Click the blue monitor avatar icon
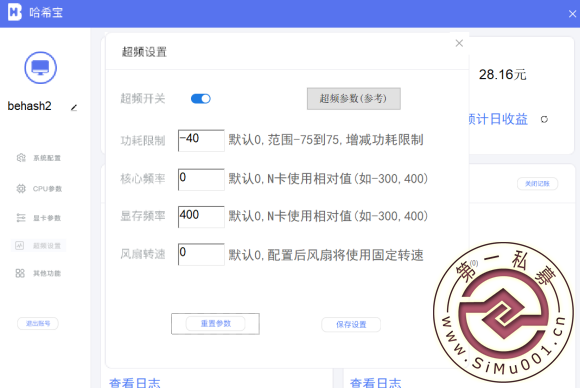 click(41, 68)
